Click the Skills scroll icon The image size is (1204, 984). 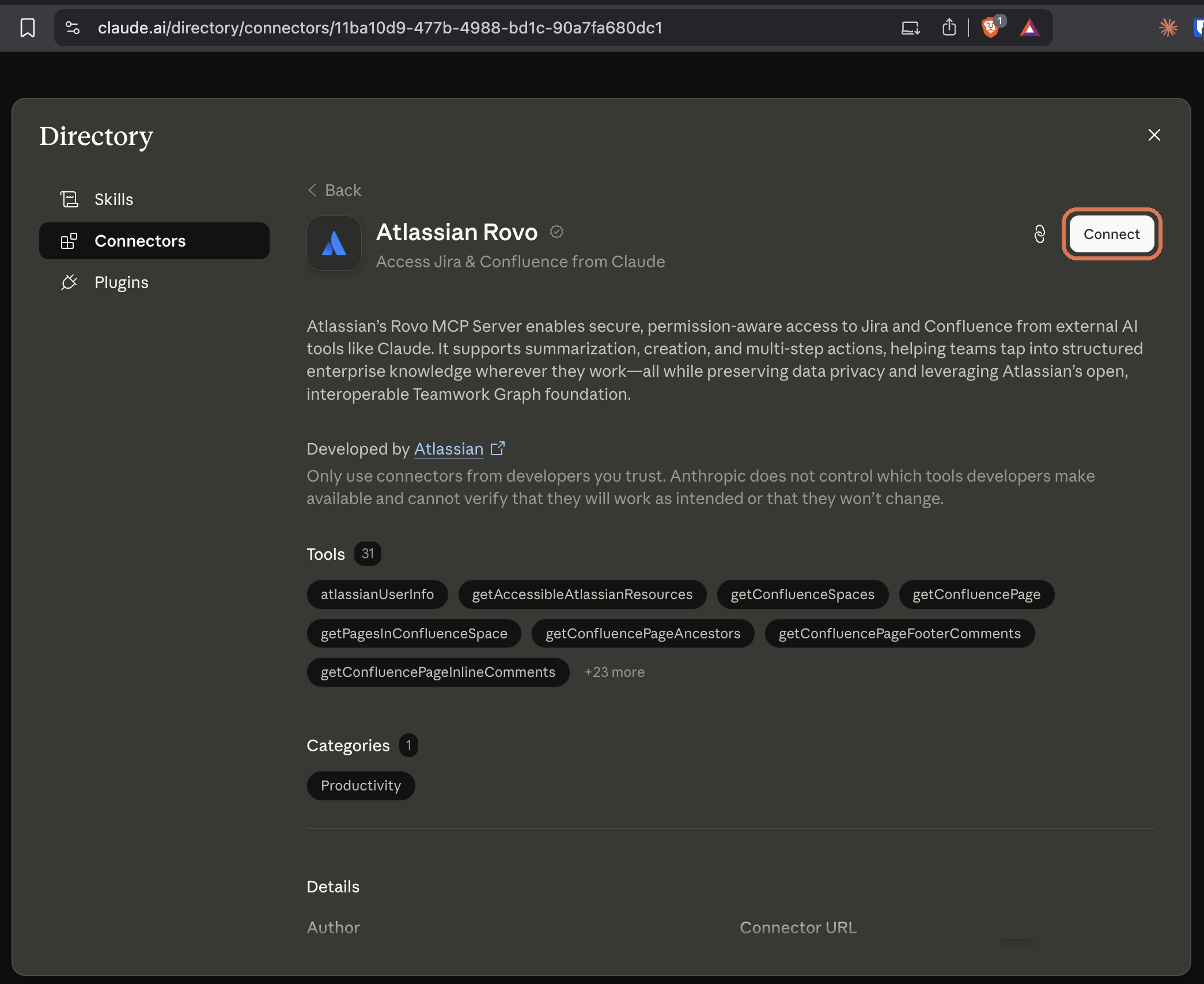(69, 199)
